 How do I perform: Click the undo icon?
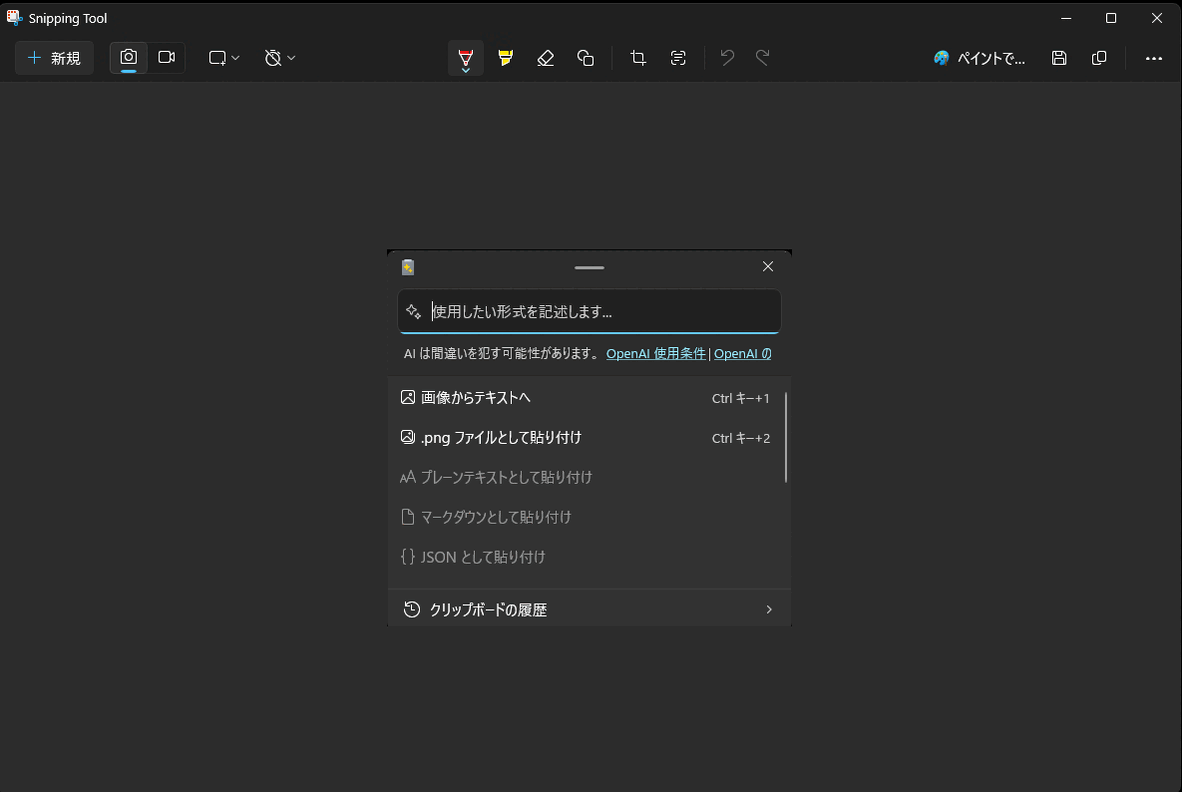[727, 57]
